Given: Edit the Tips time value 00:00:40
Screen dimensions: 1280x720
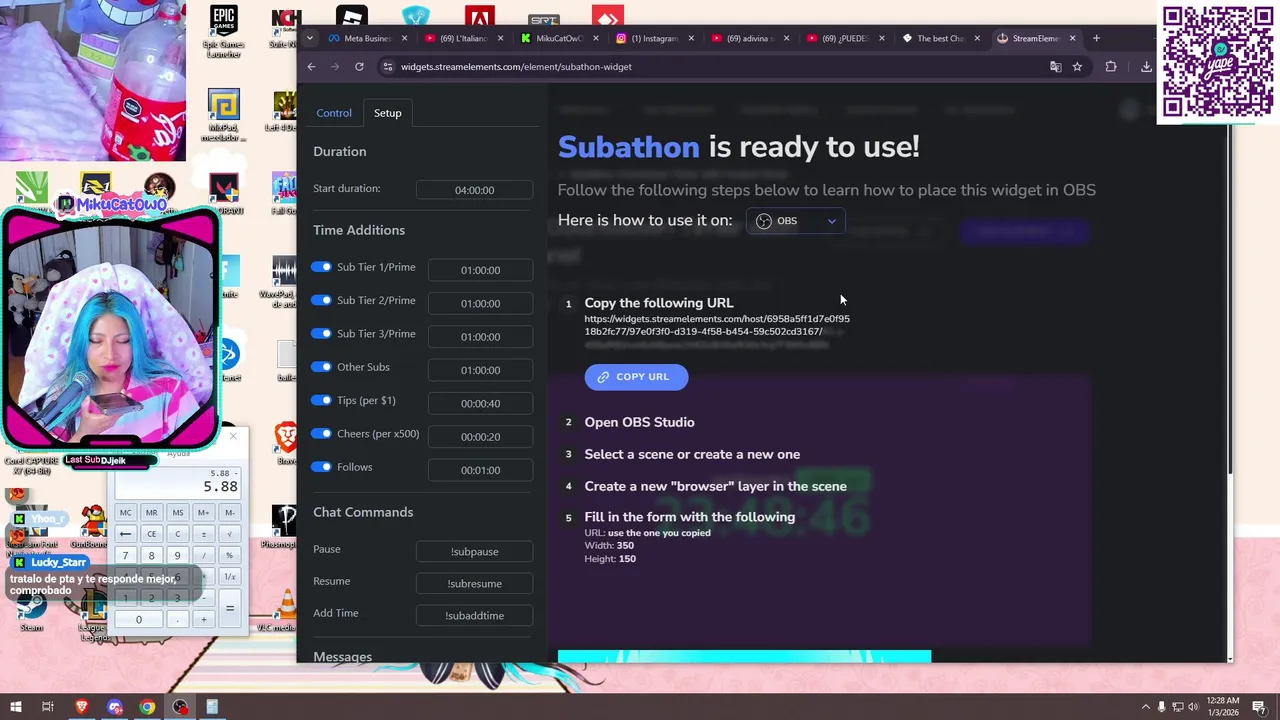Looking at the screenshot, I should [x=480, y=403].
